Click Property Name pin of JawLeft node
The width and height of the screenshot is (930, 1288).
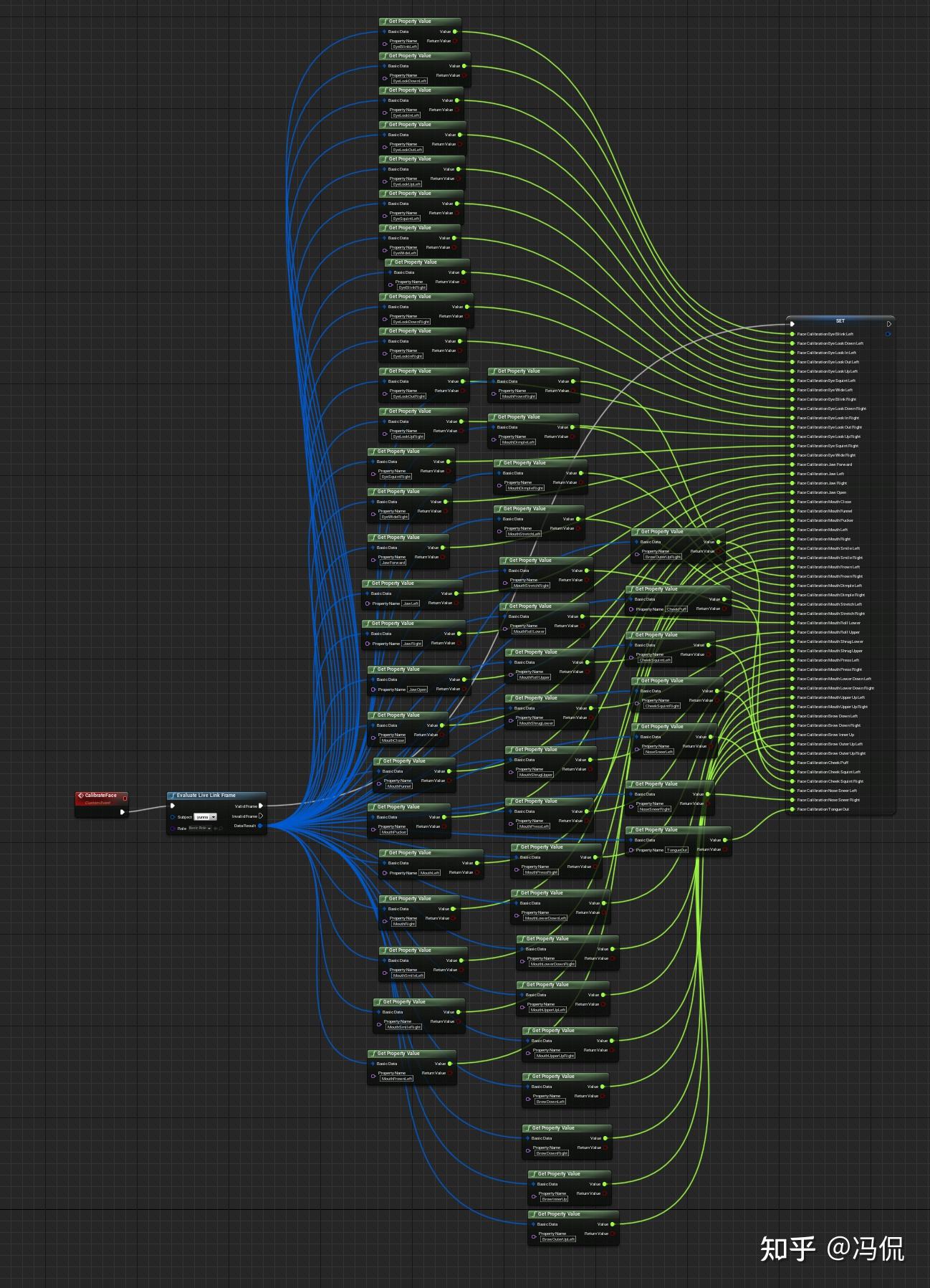coord(368,604)
